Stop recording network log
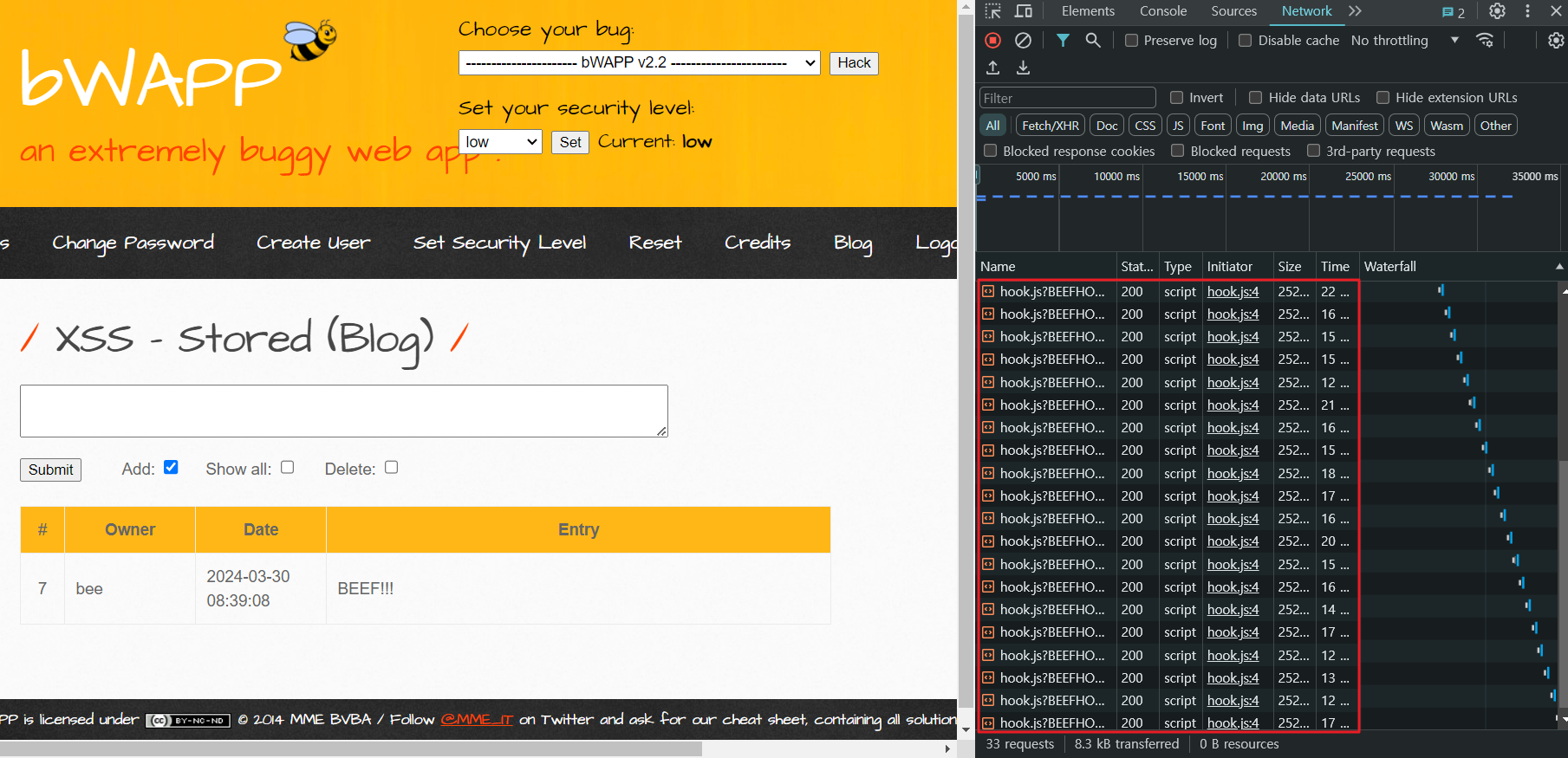1568x758 pixels. click(x=993, y=40)
